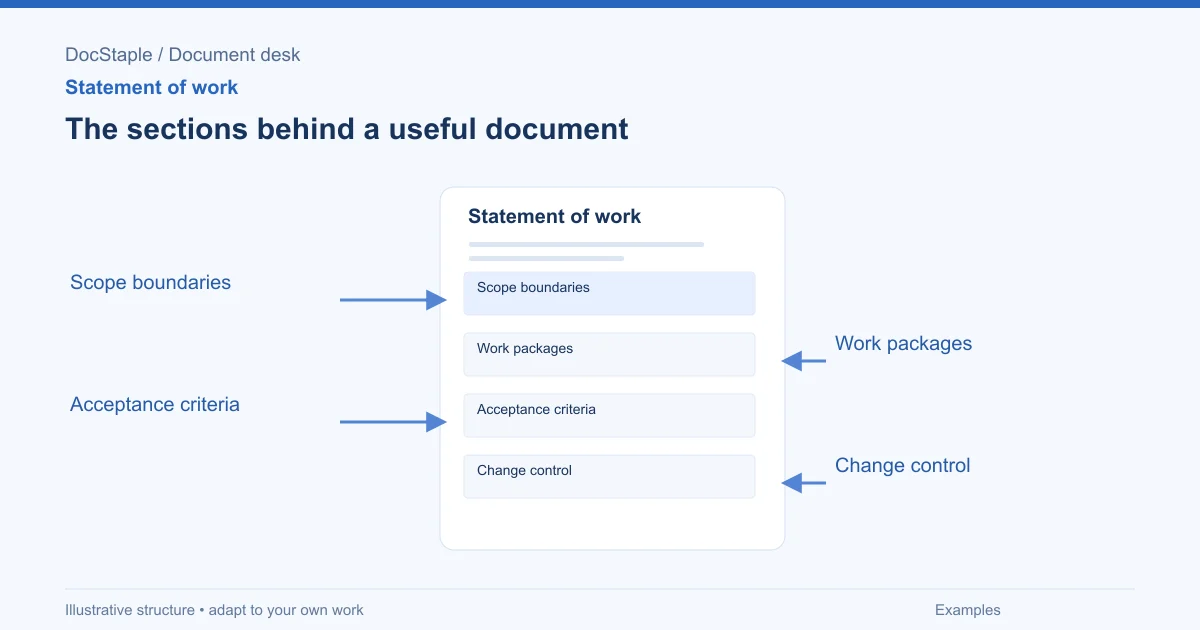Select the Acceptance criteria section box in the document
Viewport: 1200px width, 630px height.
(609, 415)
